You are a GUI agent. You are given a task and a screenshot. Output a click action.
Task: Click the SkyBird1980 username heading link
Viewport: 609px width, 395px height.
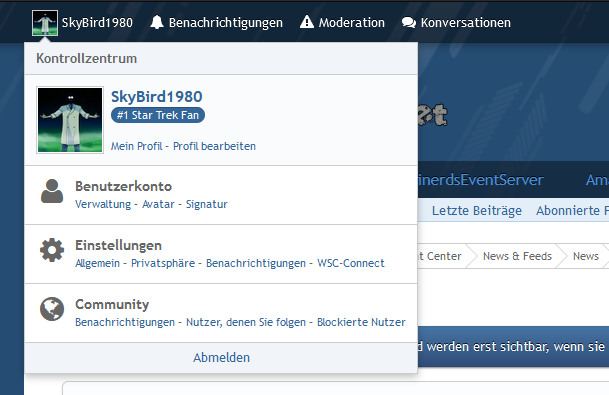click(x=157, y=97)
